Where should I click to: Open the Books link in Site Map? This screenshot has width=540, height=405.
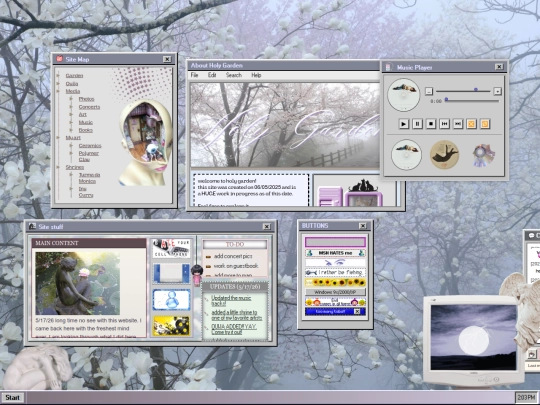click(85, 130)
